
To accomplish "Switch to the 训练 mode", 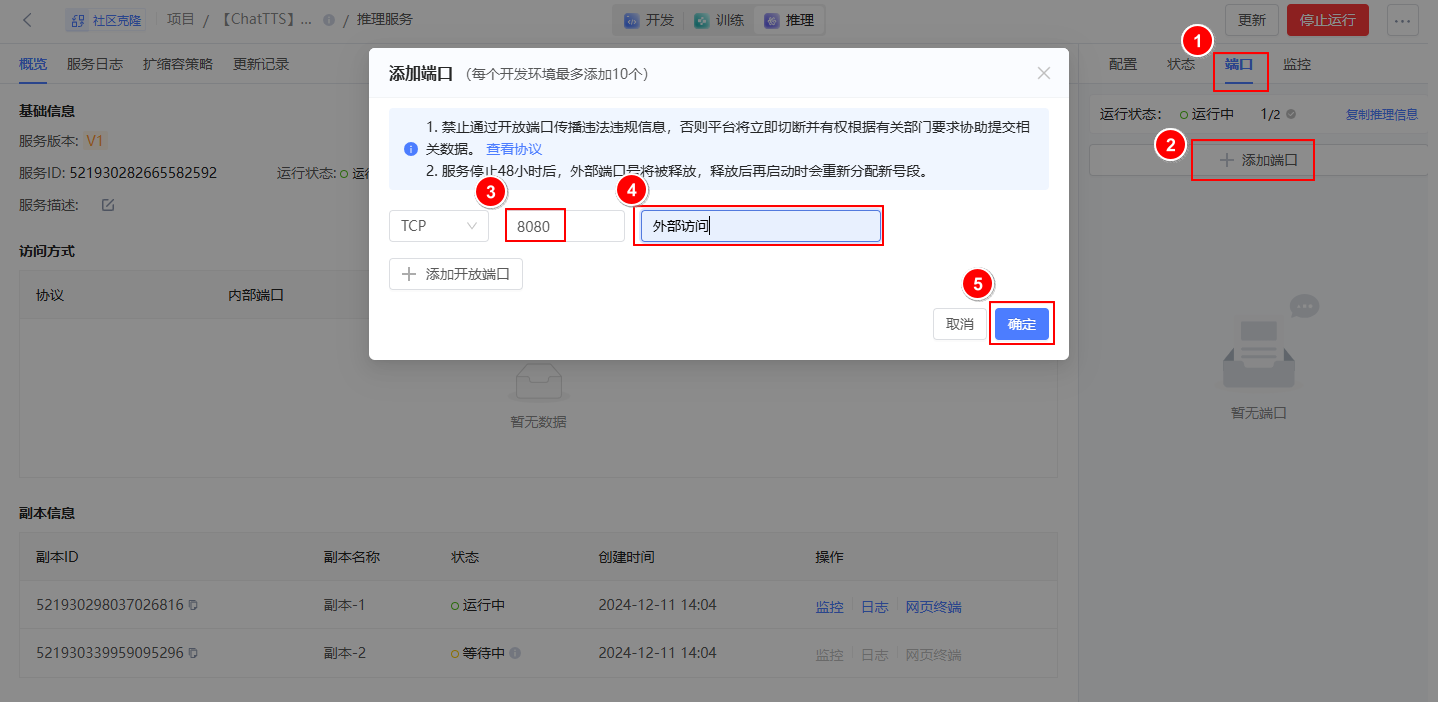I will point(718,20).
